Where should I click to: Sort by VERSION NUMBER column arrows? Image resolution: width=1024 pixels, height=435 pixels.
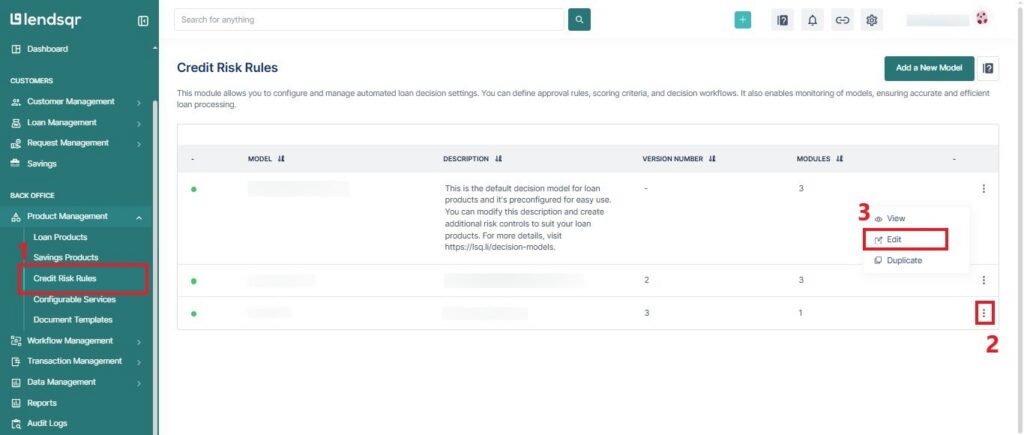click(712, 159)
